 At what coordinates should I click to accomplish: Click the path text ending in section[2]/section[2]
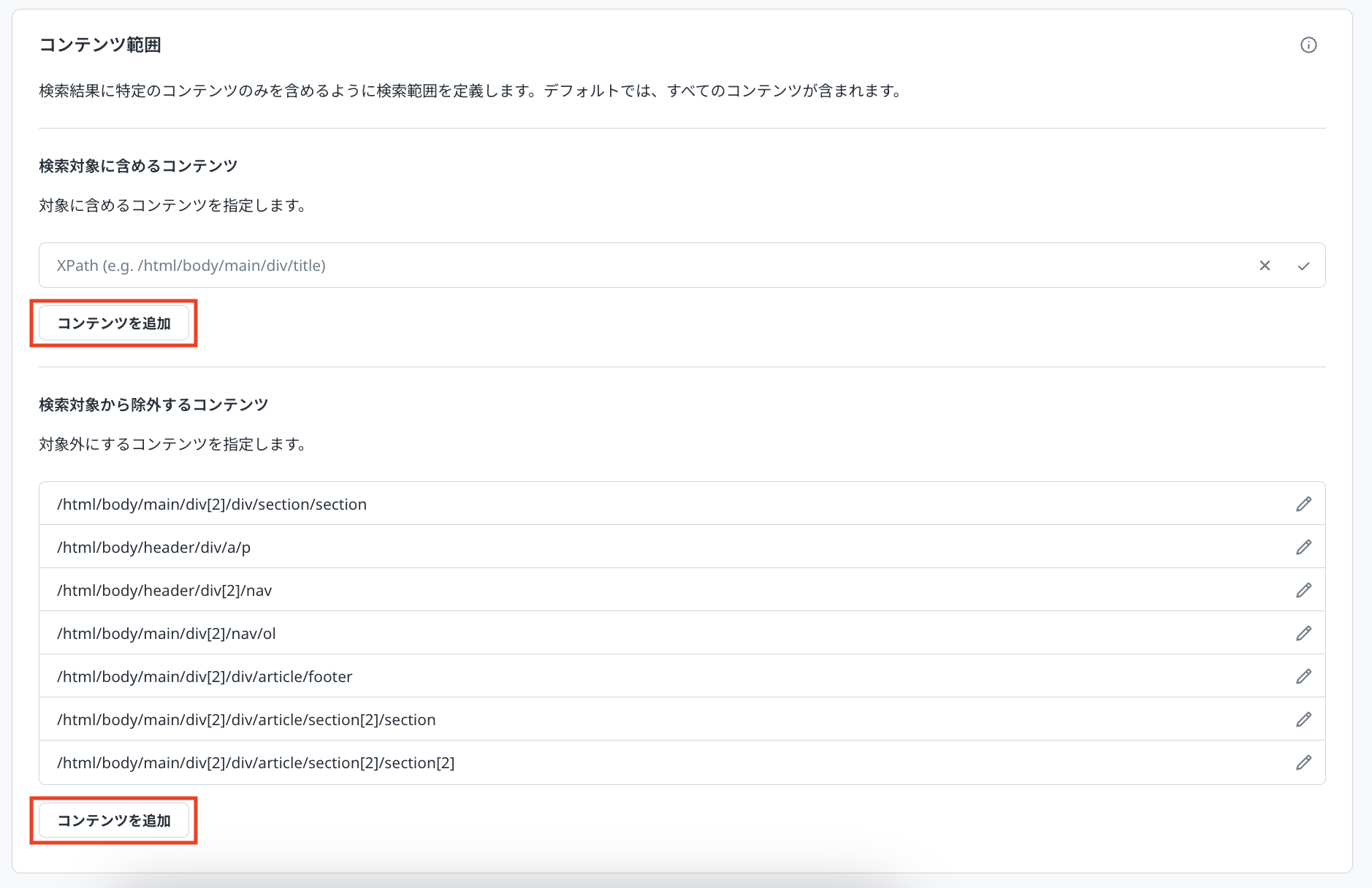256,763
